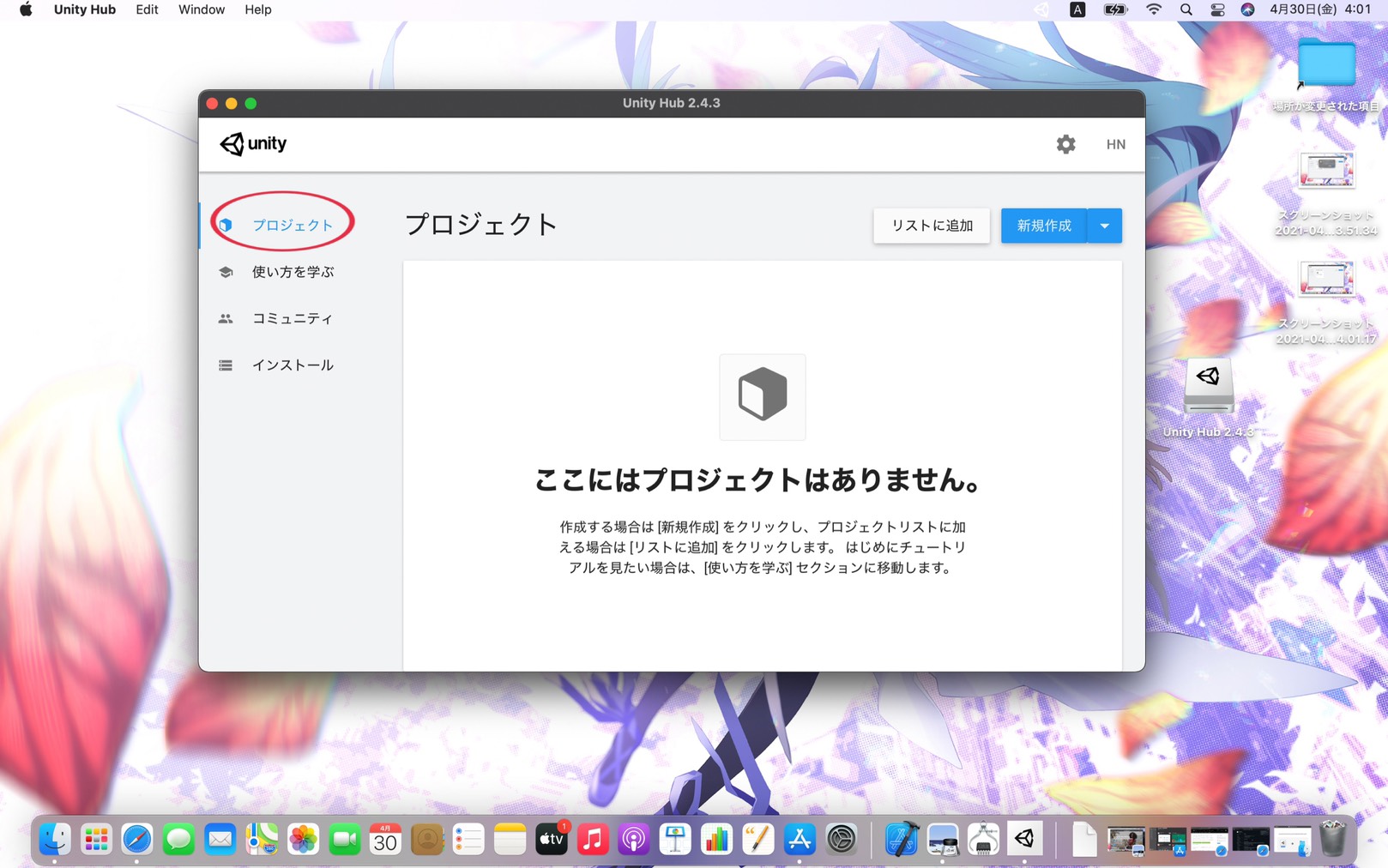Open Maps from the Dock
Image resolution: width=1388 pixels, height=868 pixels.
point(262,840)
